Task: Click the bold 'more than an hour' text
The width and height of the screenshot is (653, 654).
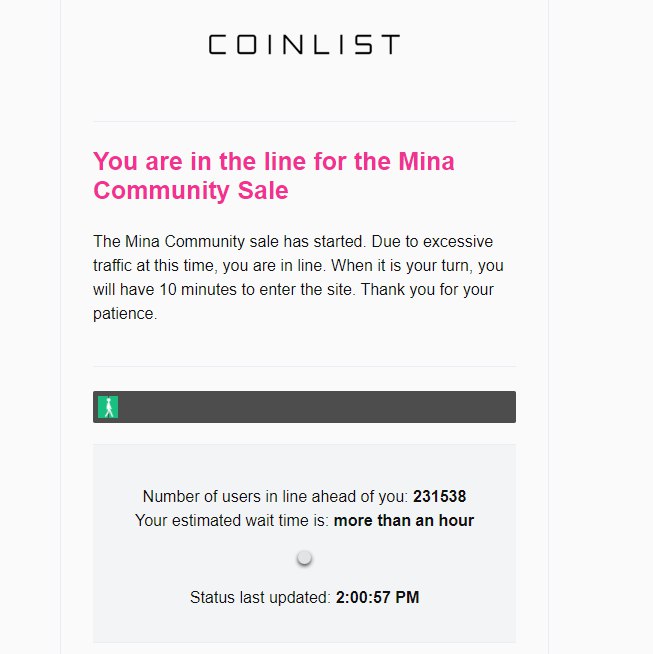Action: [404, 521]
